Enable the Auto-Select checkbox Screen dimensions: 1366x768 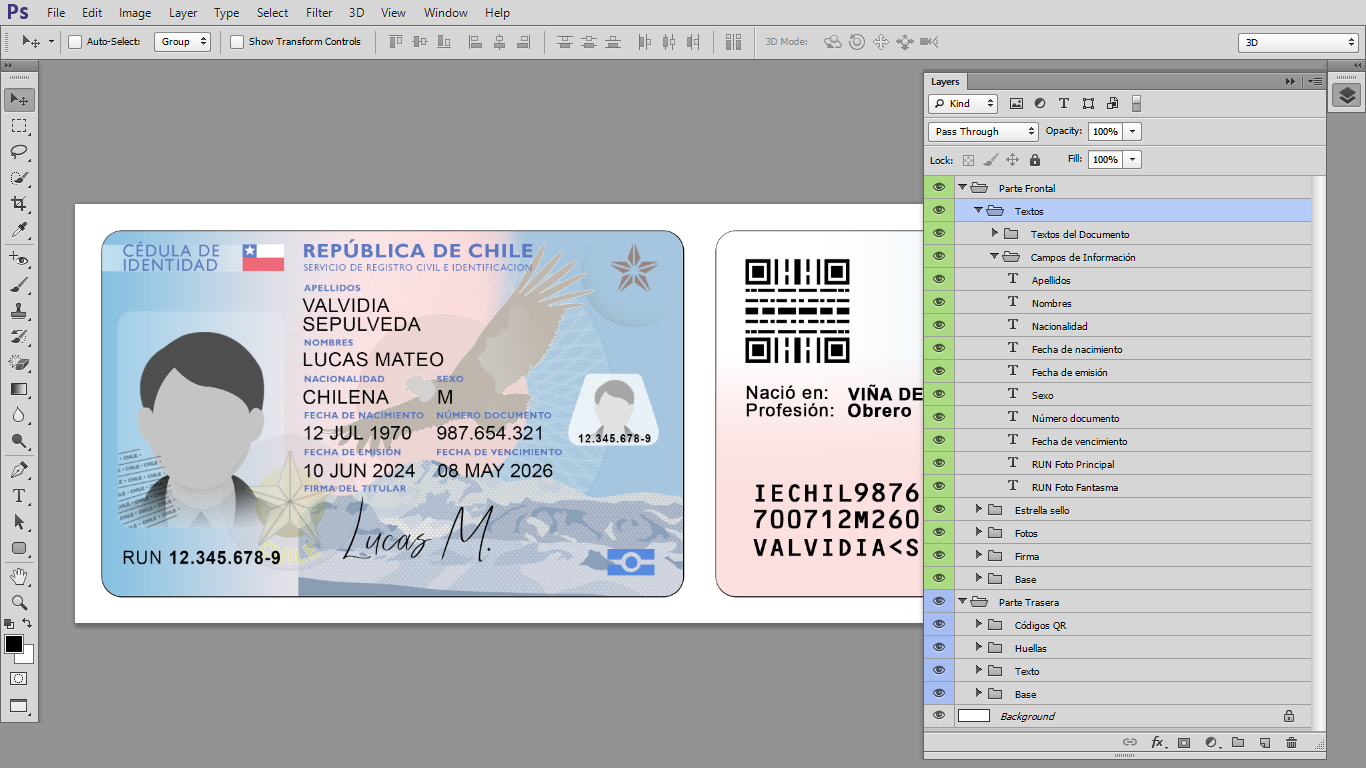pos(75,42)
